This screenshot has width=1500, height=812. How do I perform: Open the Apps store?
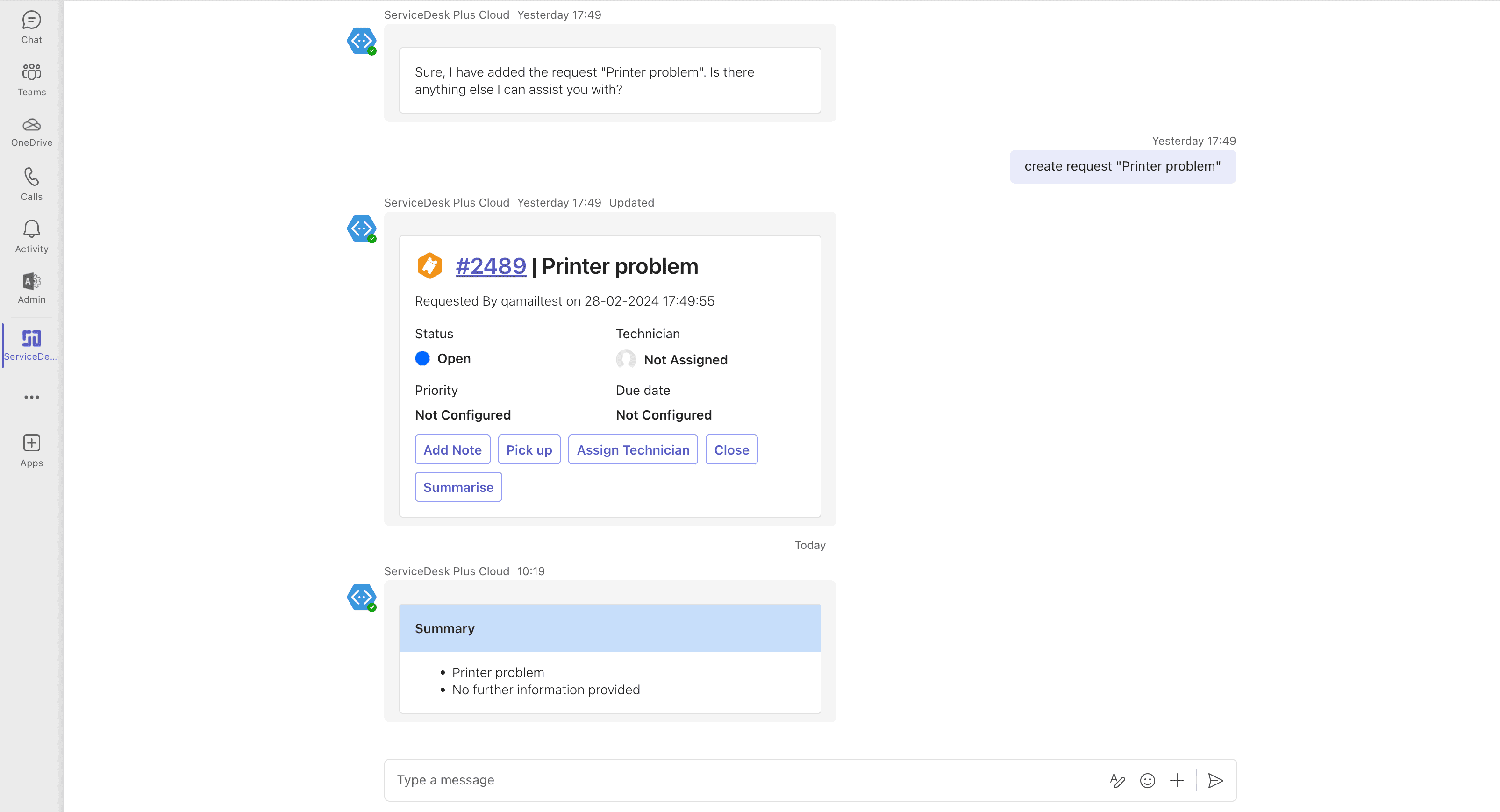31,450
